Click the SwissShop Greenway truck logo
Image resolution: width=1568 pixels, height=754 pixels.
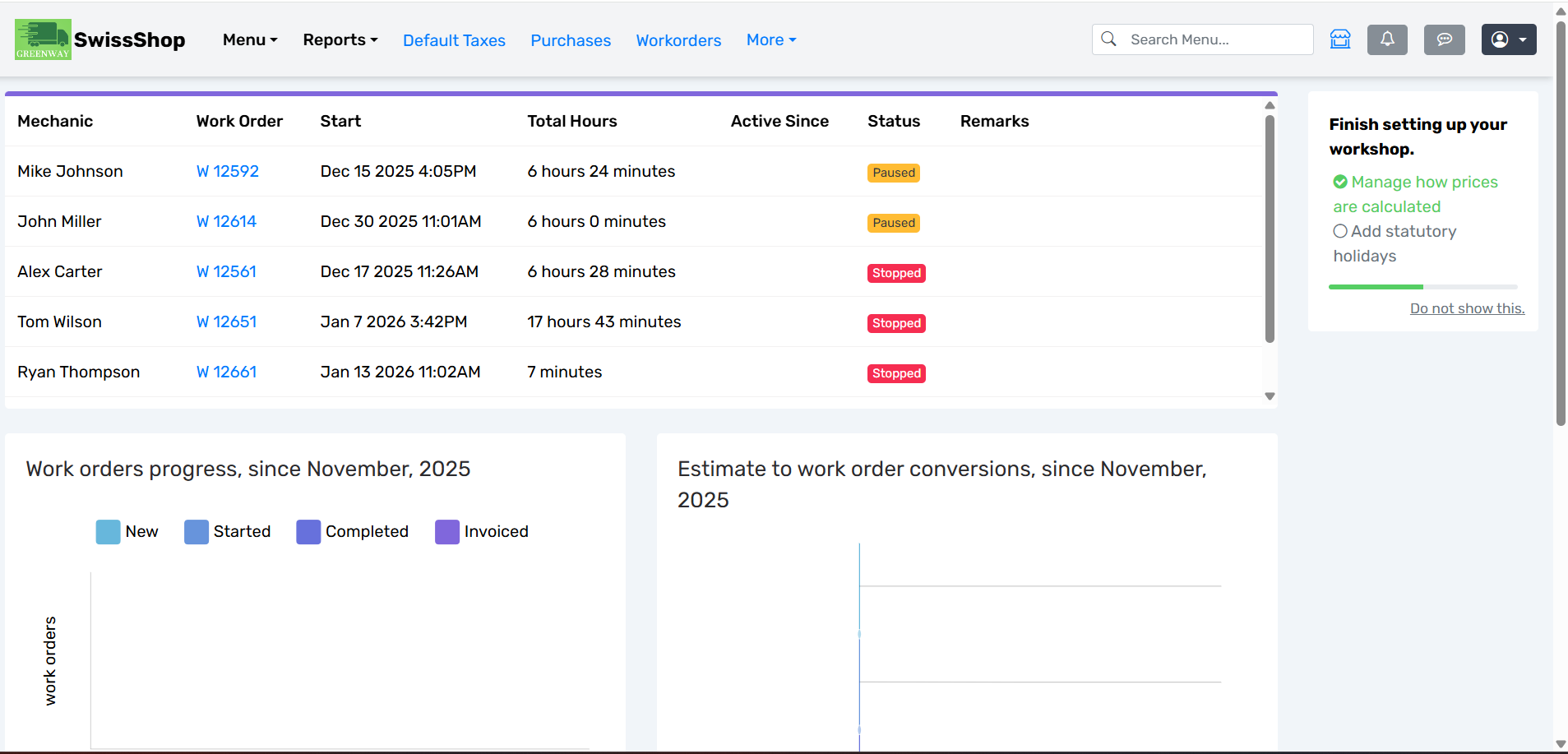(43, 39)
